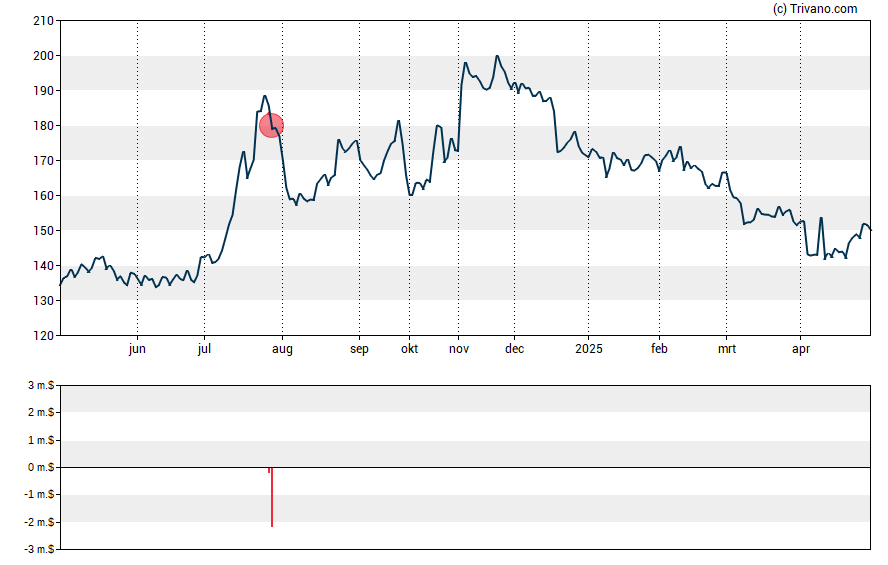This screenshot has width=888, height=565.
Task: Click the '-1 m.$' volume axis label
Action: click(39, 495)
